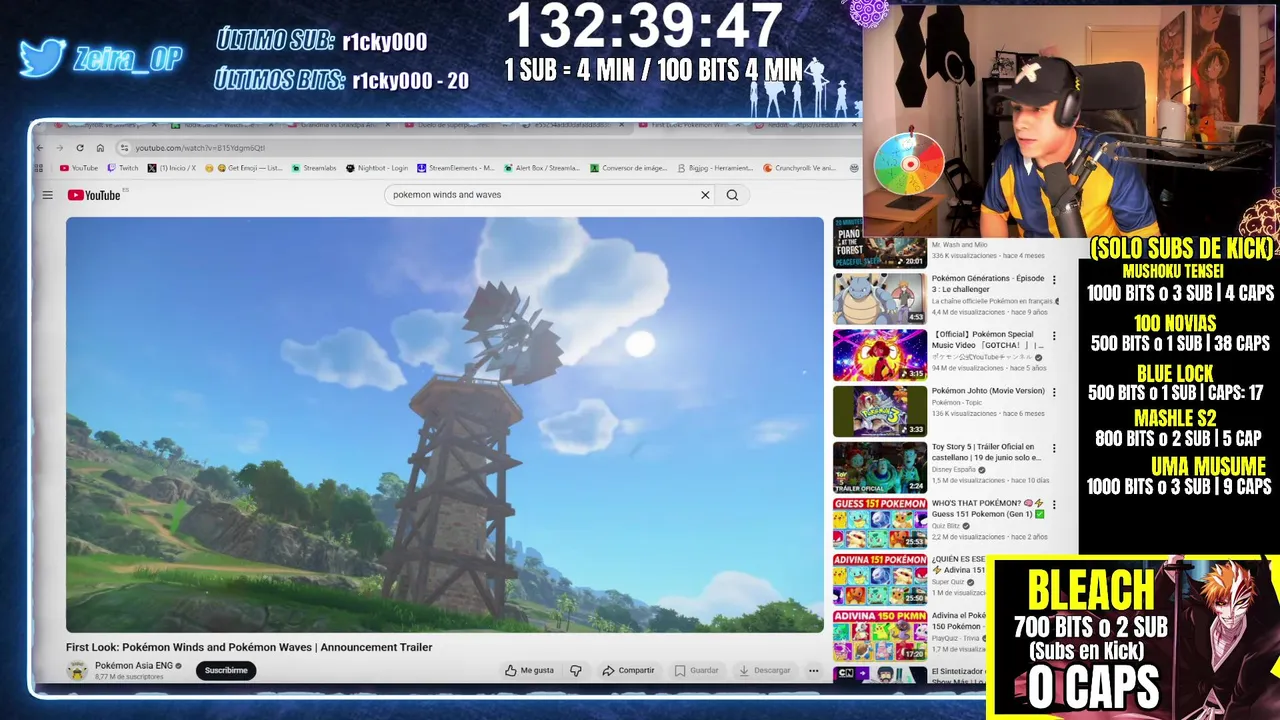Open site info icon in address bar

(127, 148)
